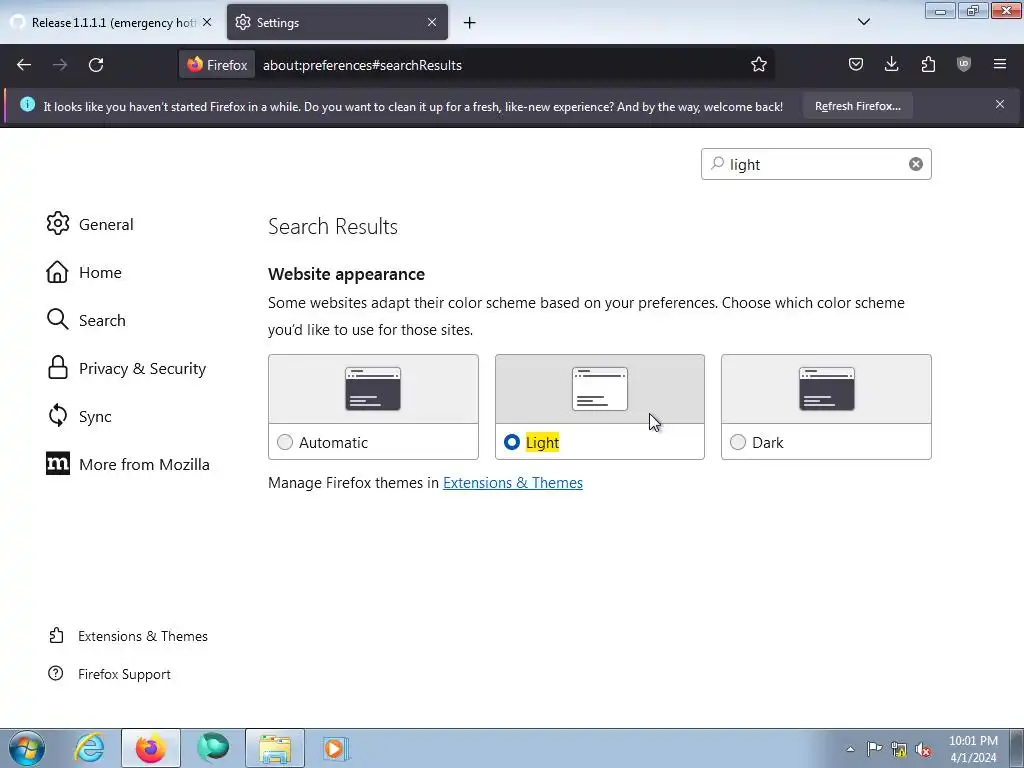Click the Dark appearance preview thumbnail

click(x=826, y=389)
